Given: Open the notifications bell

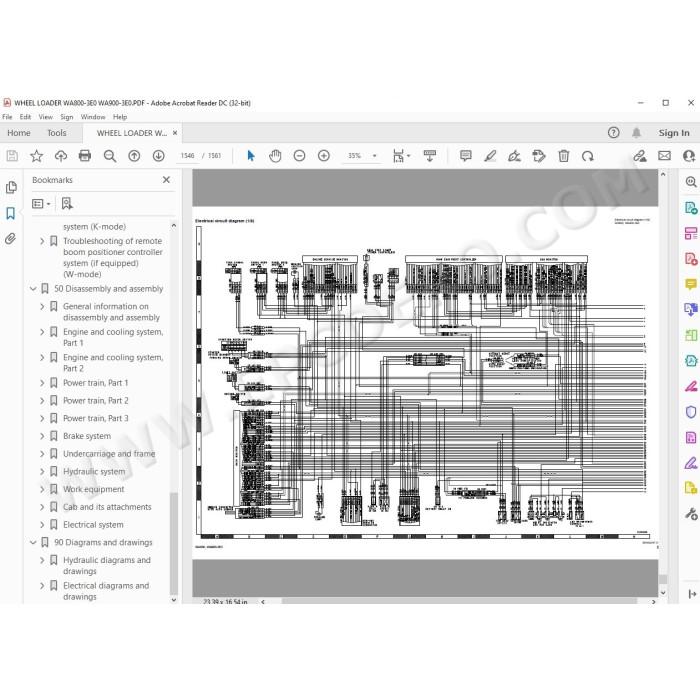Looking at the screenshot, I should pos(636,133).
